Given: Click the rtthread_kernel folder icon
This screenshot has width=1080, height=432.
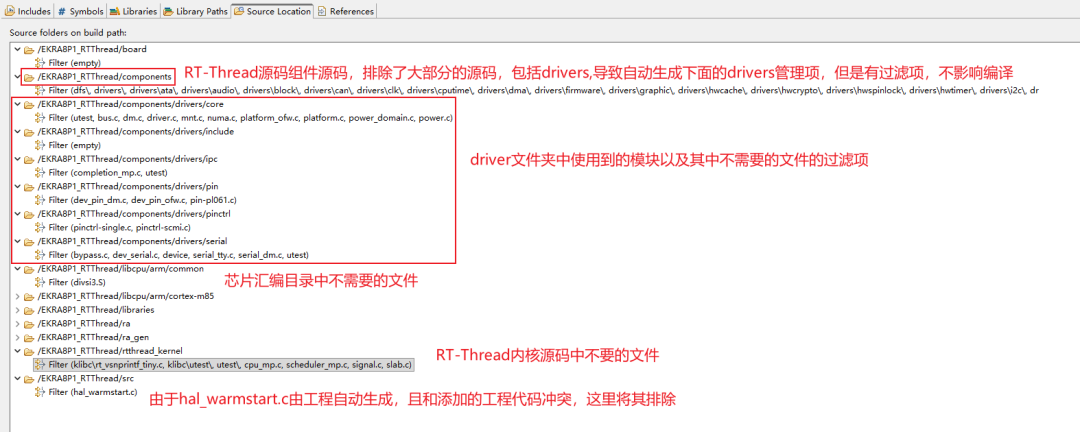Looking at the screenshot, I should (x=29, y=351).
